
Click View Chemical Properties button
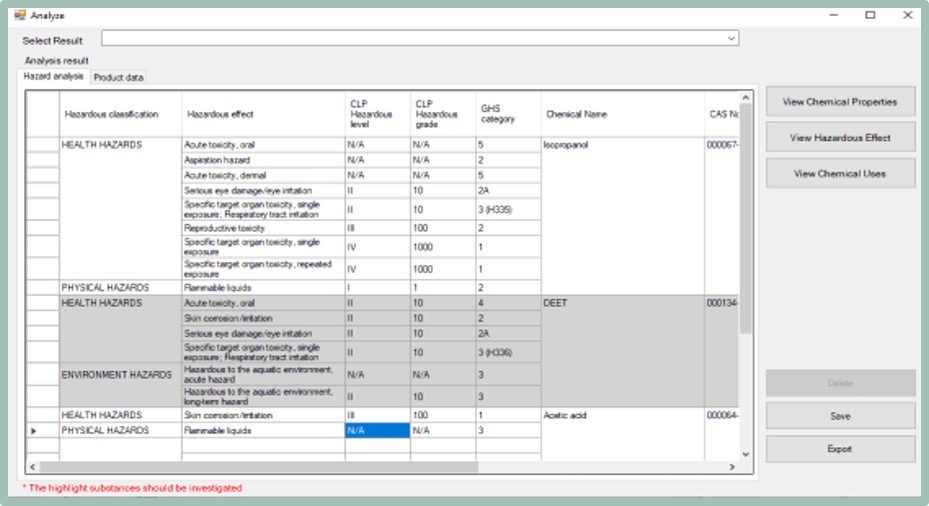tap(840, 102)
